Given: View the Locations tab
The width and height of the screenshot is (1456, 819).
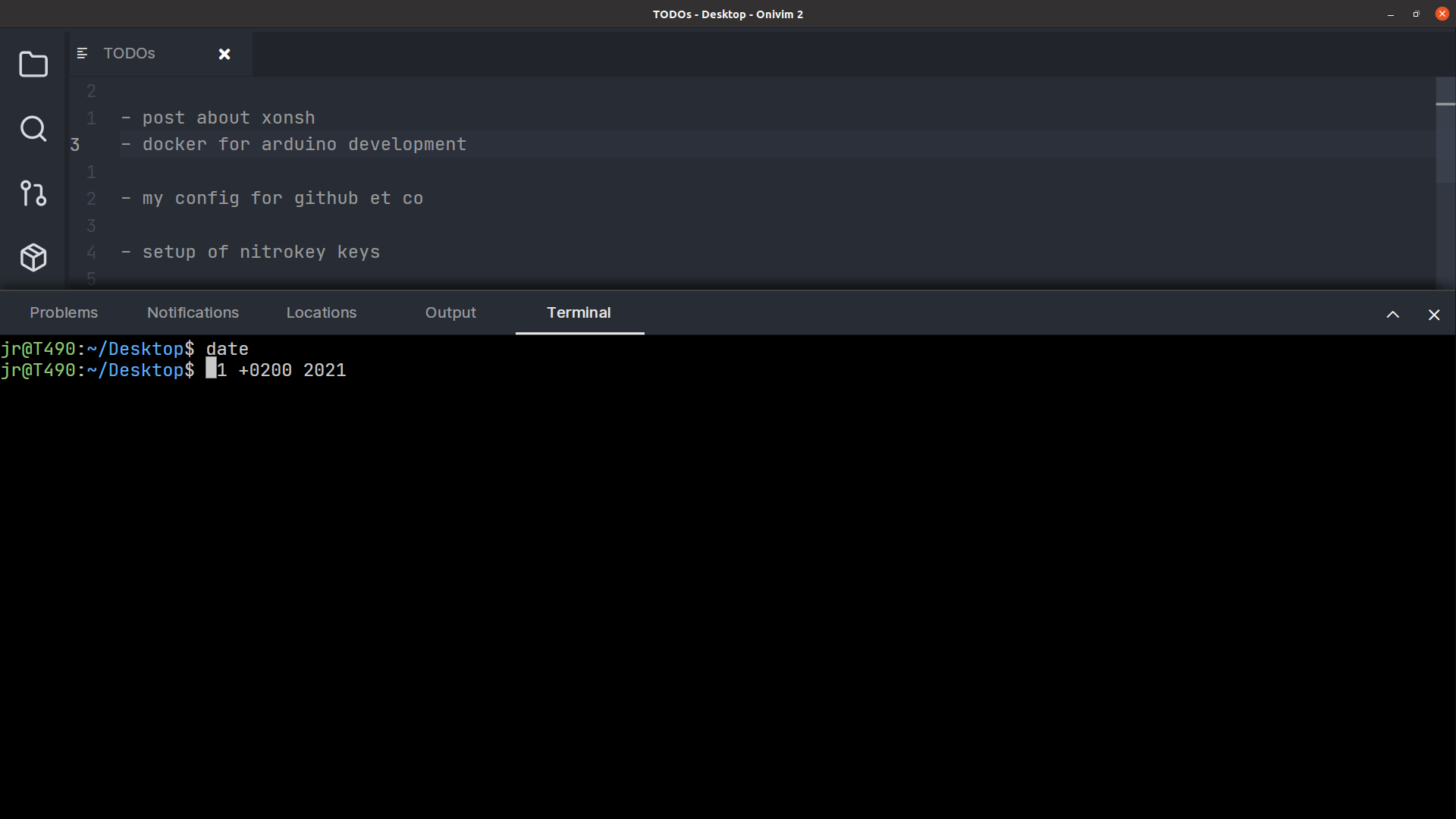Looking at the screenshot, I should click(321, 312).
